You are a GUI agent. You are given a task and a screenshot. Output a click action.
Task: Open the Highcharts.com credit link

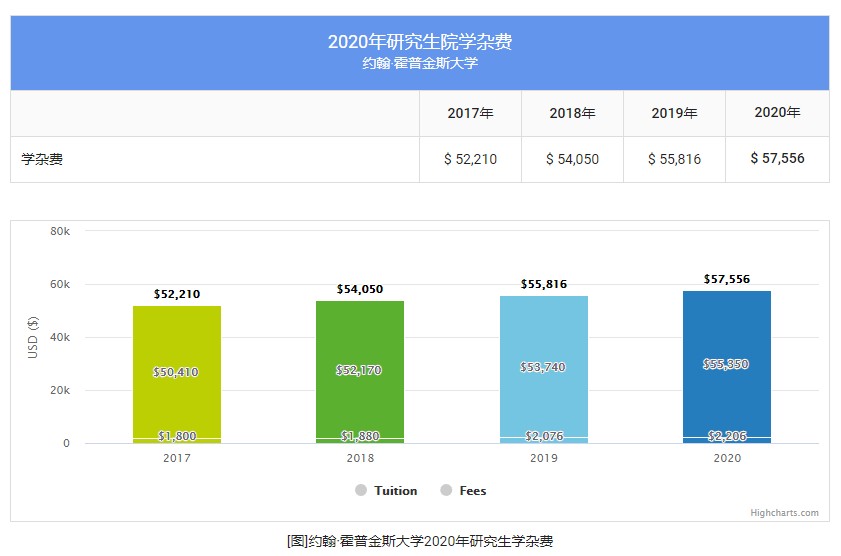784,513
